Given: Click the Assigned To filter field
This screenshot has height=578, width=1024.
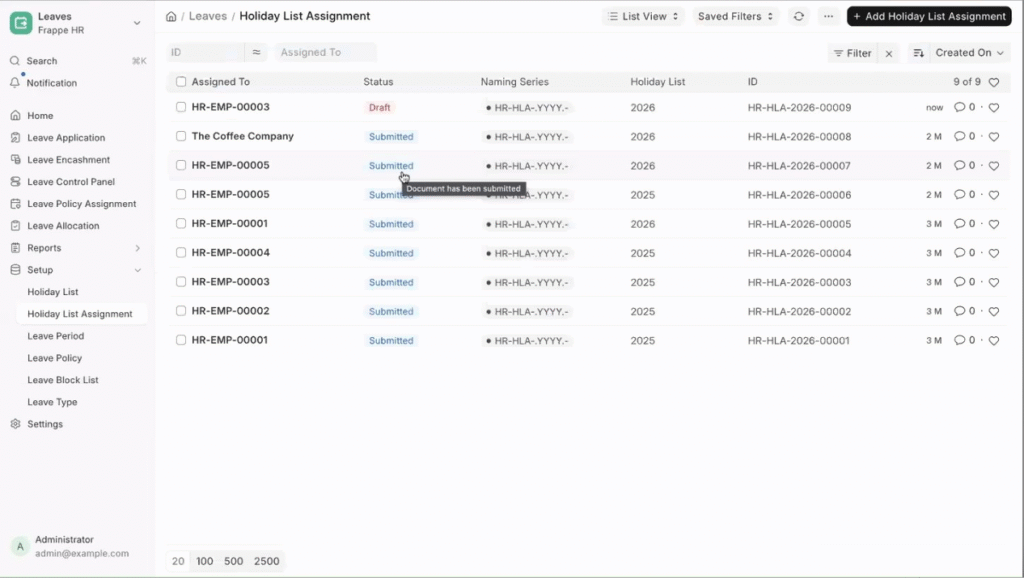Looking at the screenshot, I should [325, 52].
